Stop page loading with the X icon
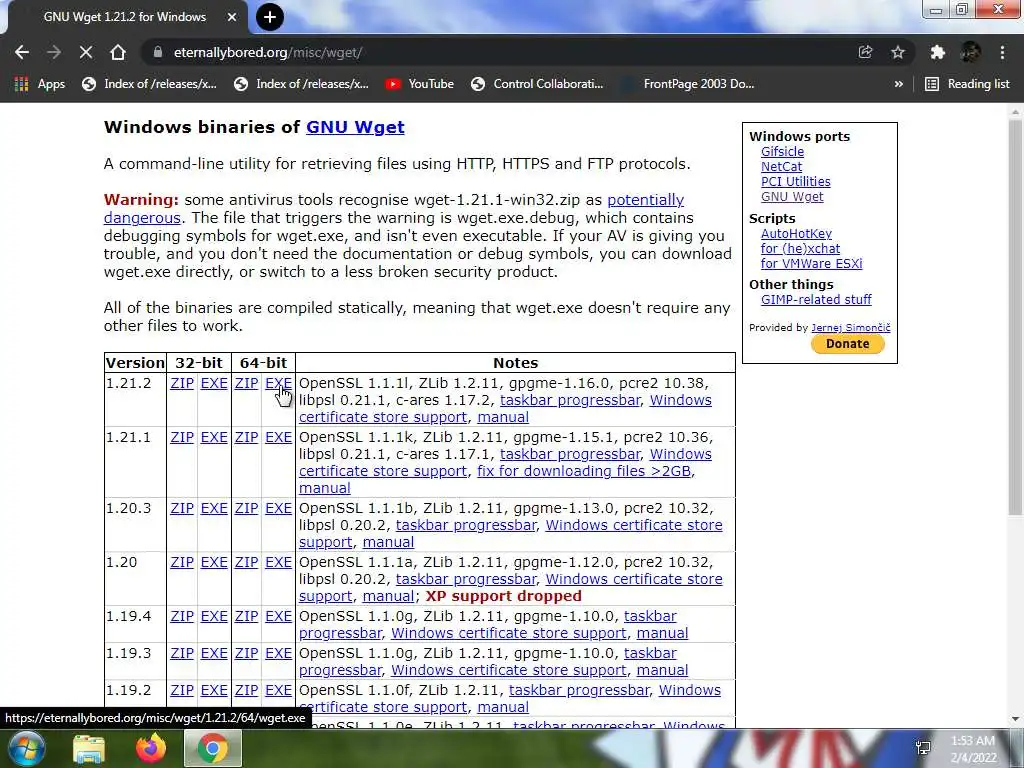Viewport: 1024px width, 768px height. pyautogui.click(x=86, y=52)
